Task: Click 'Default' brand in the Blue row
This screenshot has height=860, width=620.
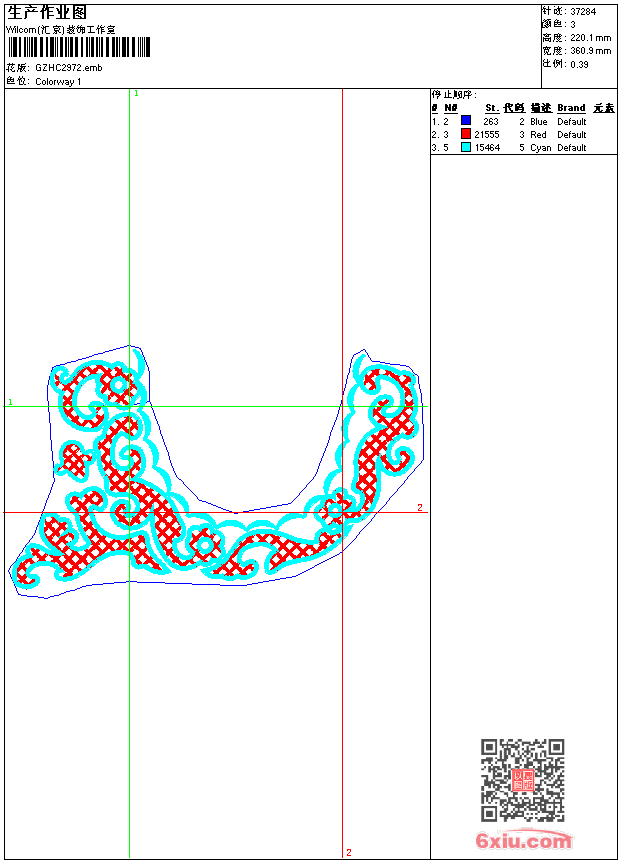Action: [x=572, y=122]
